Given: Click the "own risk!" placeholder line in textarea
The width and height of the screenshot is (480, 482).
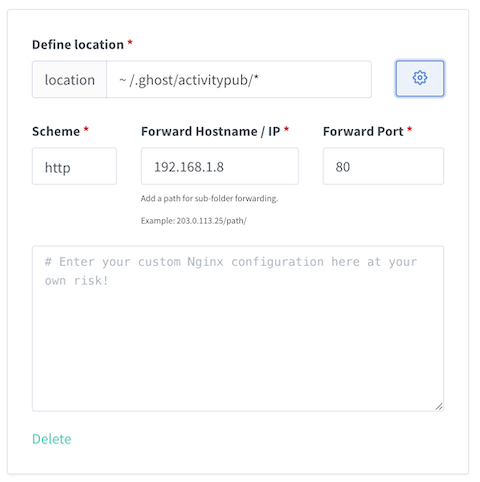Looking at the screenshot, I should coord(76,281).
